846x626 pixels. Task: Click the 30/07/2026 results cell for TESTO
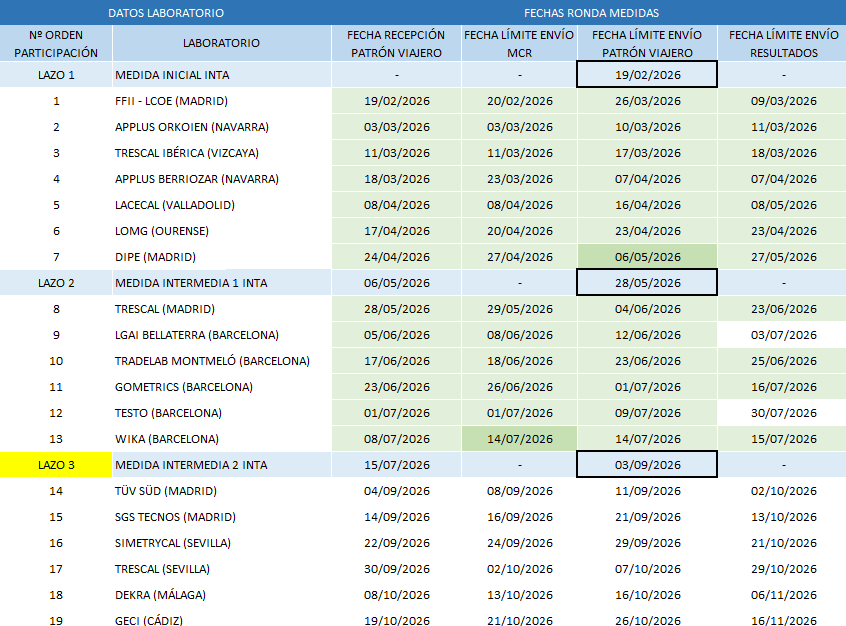coord(783,413)
